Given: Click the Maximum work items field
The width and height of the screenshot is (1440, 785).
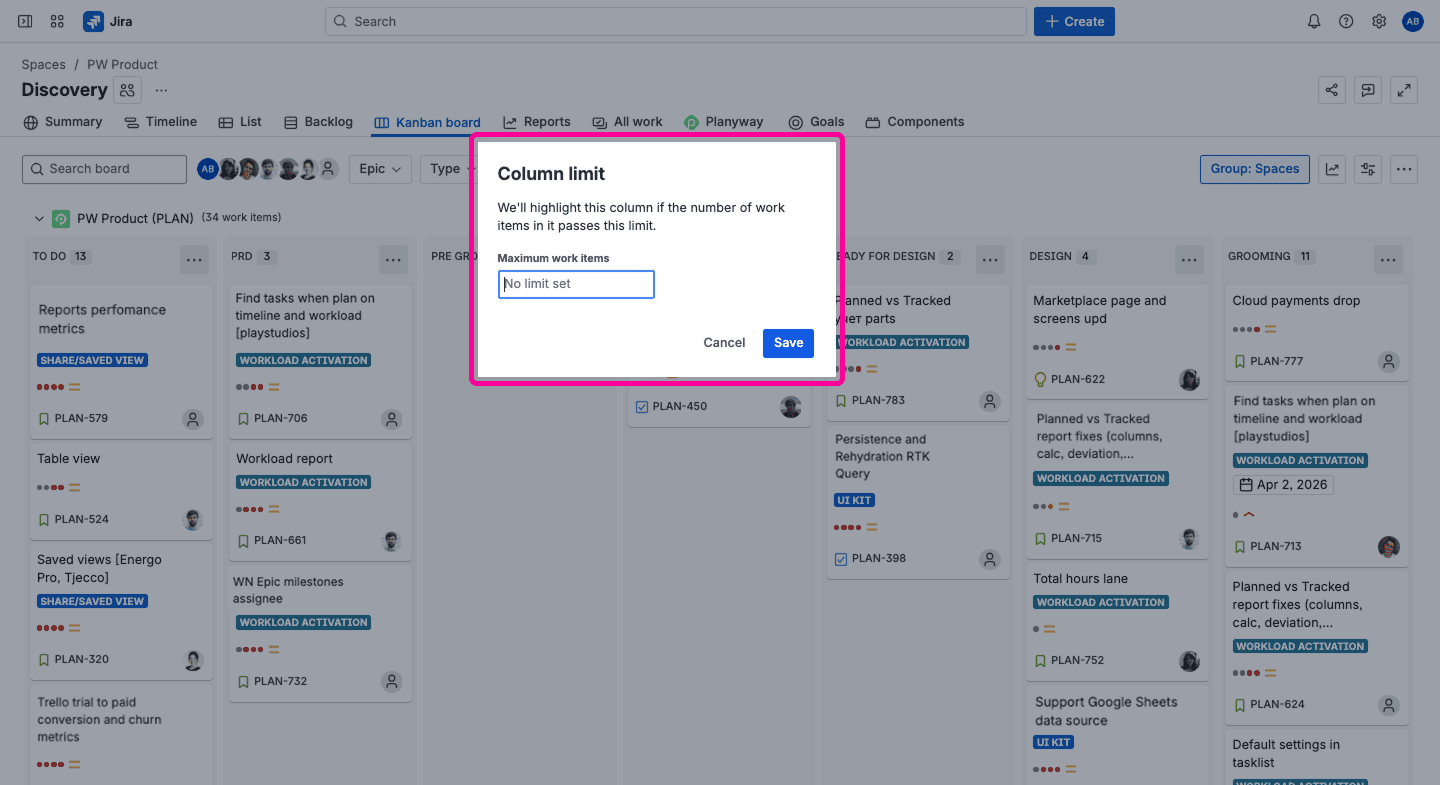Looking at the screenshot, I should click(576, 284).
